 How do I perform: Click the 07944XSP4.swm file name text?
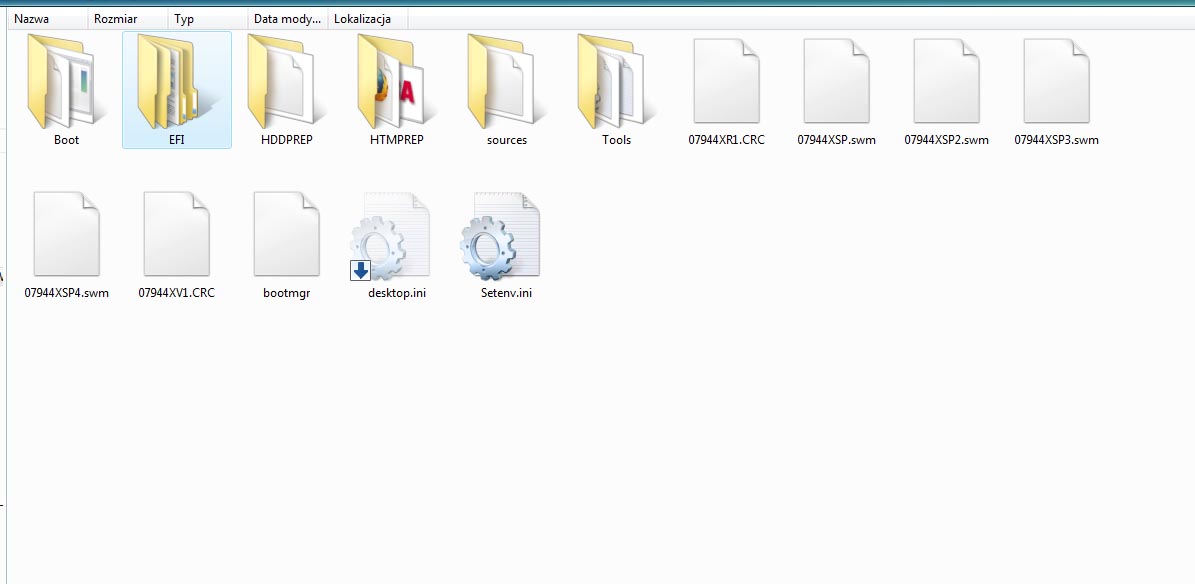(66, 293)
